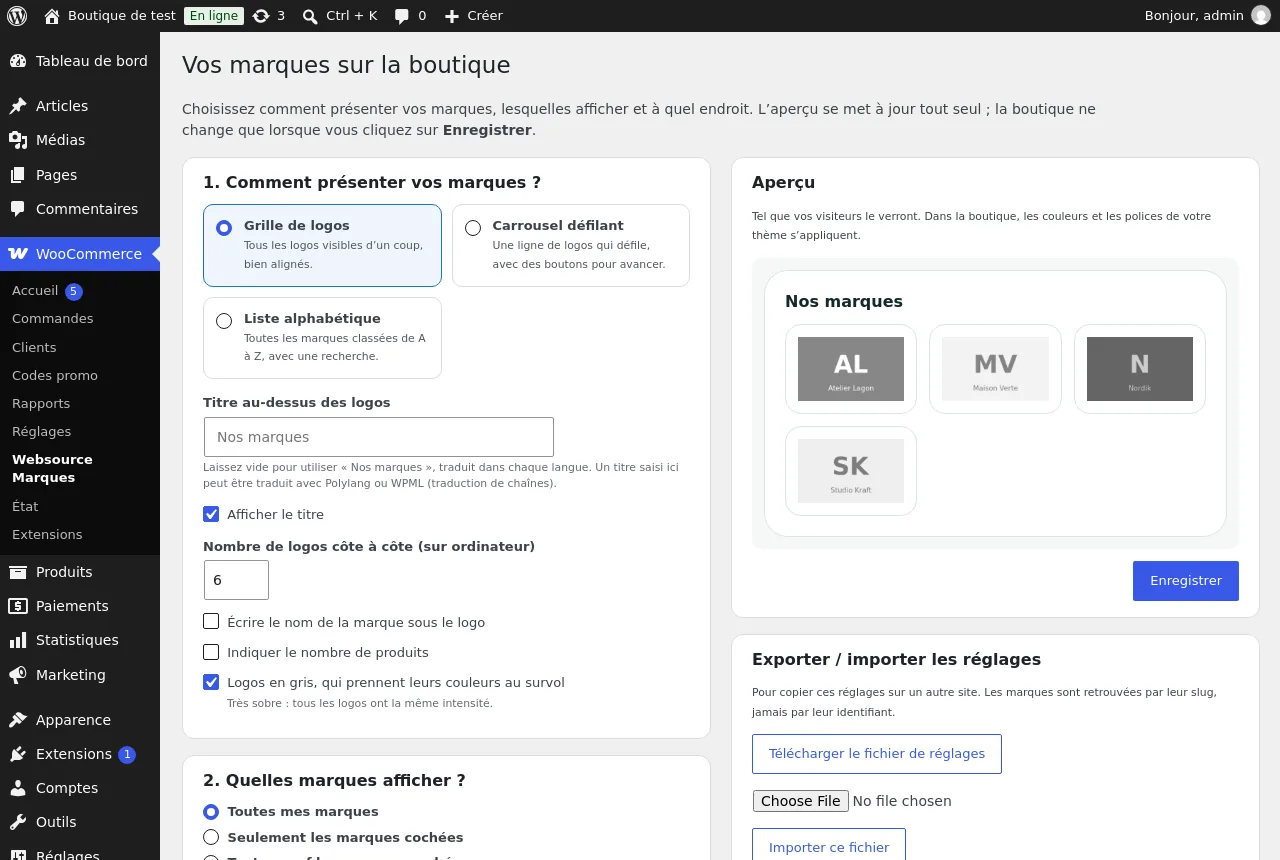
Task: Click the number of logos field showing 6
Action: pyautogui.click(x=237, y=580)
